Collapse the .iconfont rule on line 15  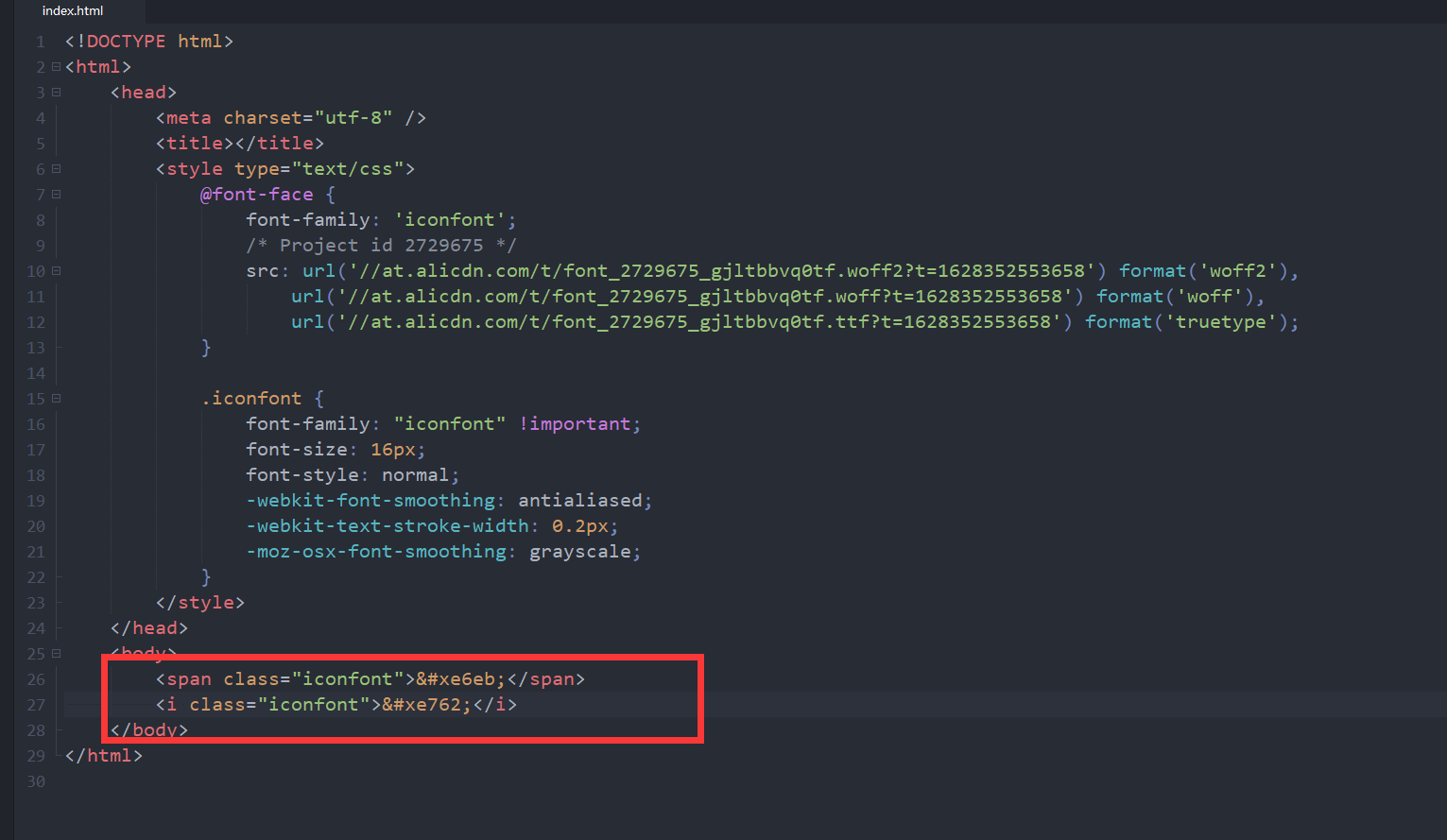(x=56, y=399)
